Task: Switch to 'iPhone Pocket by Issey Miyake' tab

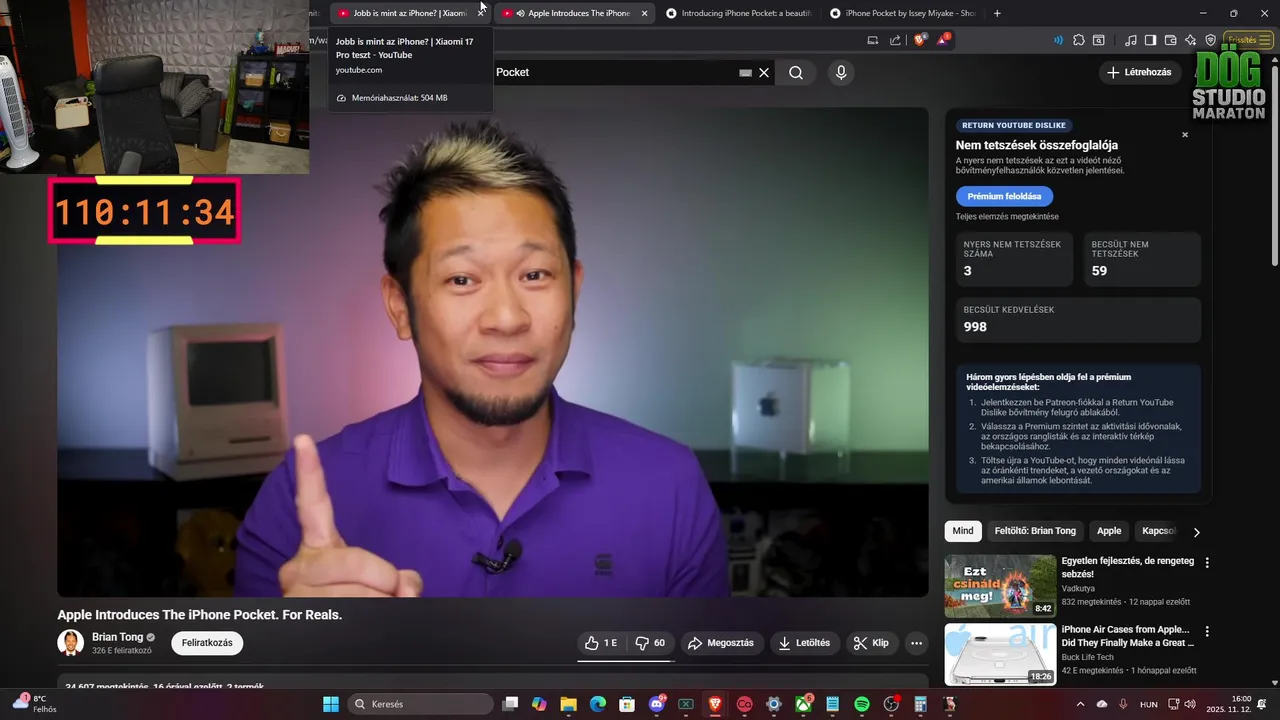Action: point(902,13)
